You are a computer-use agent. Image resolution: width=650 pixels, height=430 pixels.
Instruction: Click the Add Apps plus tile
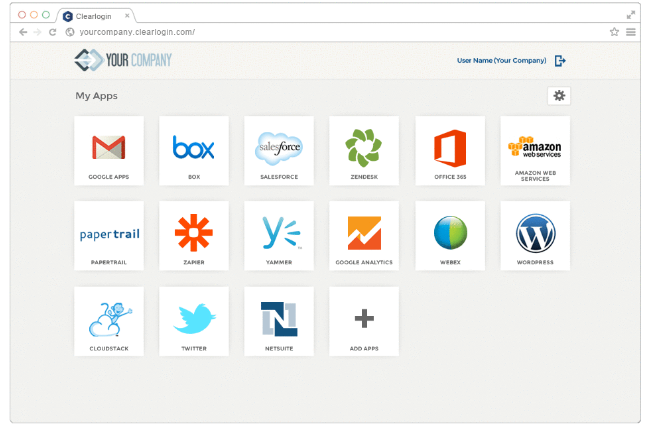click(x=364, y=321)
